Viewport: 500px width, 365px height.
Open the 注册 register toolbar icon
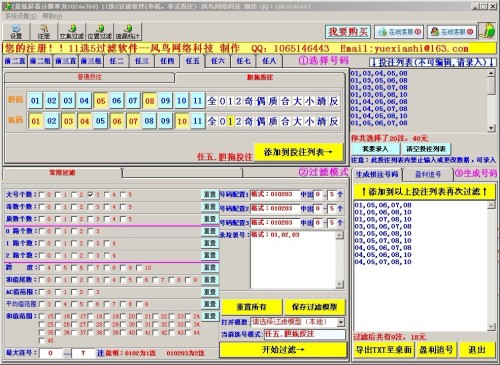pyautogui.click(x=43, y=32)
